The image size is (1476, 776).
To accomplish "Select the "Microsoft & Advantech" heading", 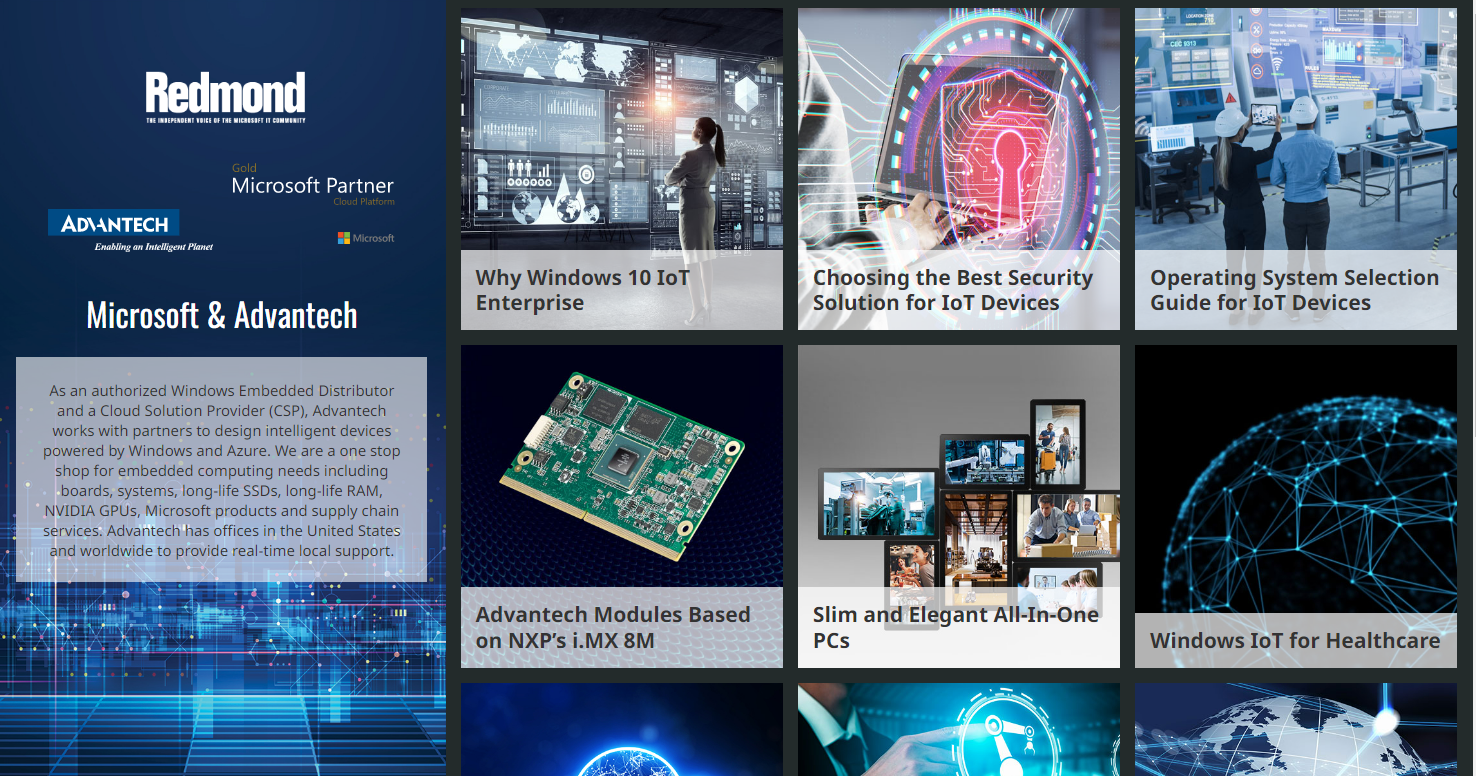I will 222,315.
